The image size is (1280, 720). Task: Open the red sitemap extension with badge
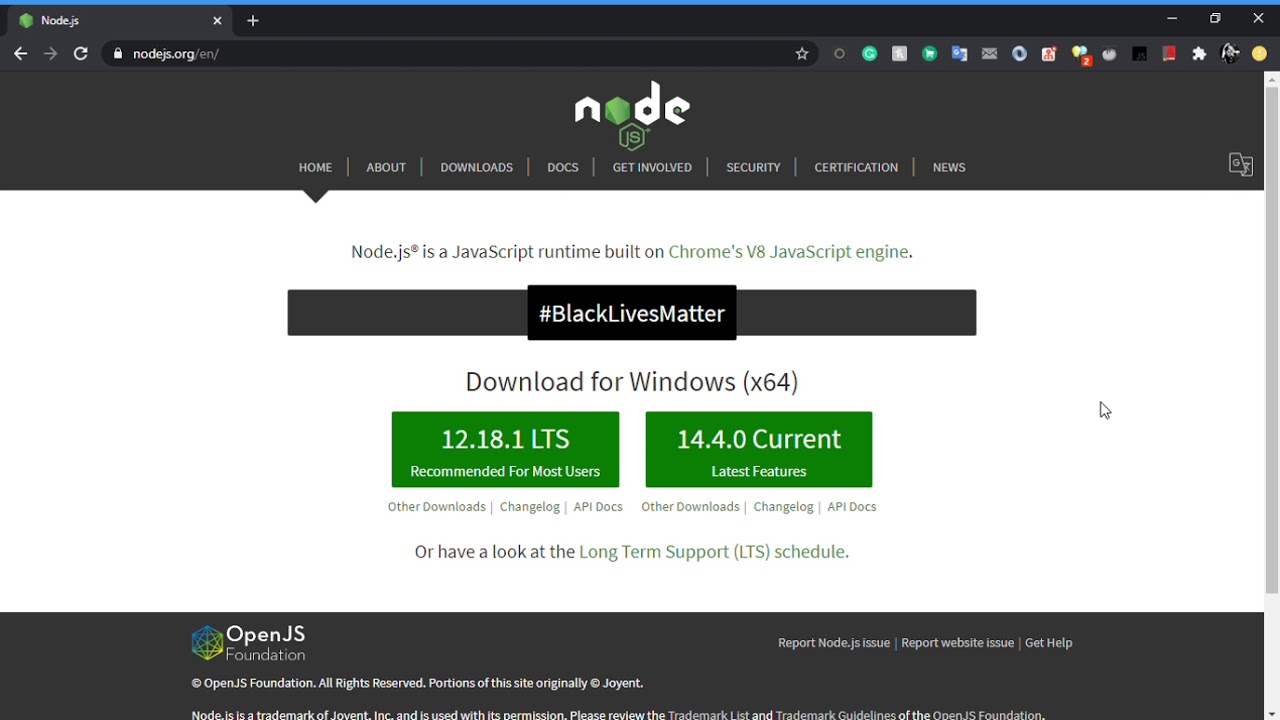coord(1049,54)
